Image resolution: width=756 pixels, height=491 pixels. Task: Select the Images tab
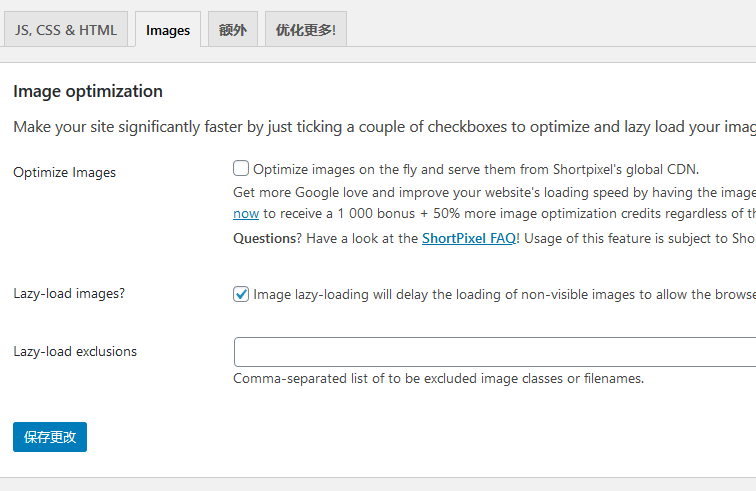[x=168, y=30]
